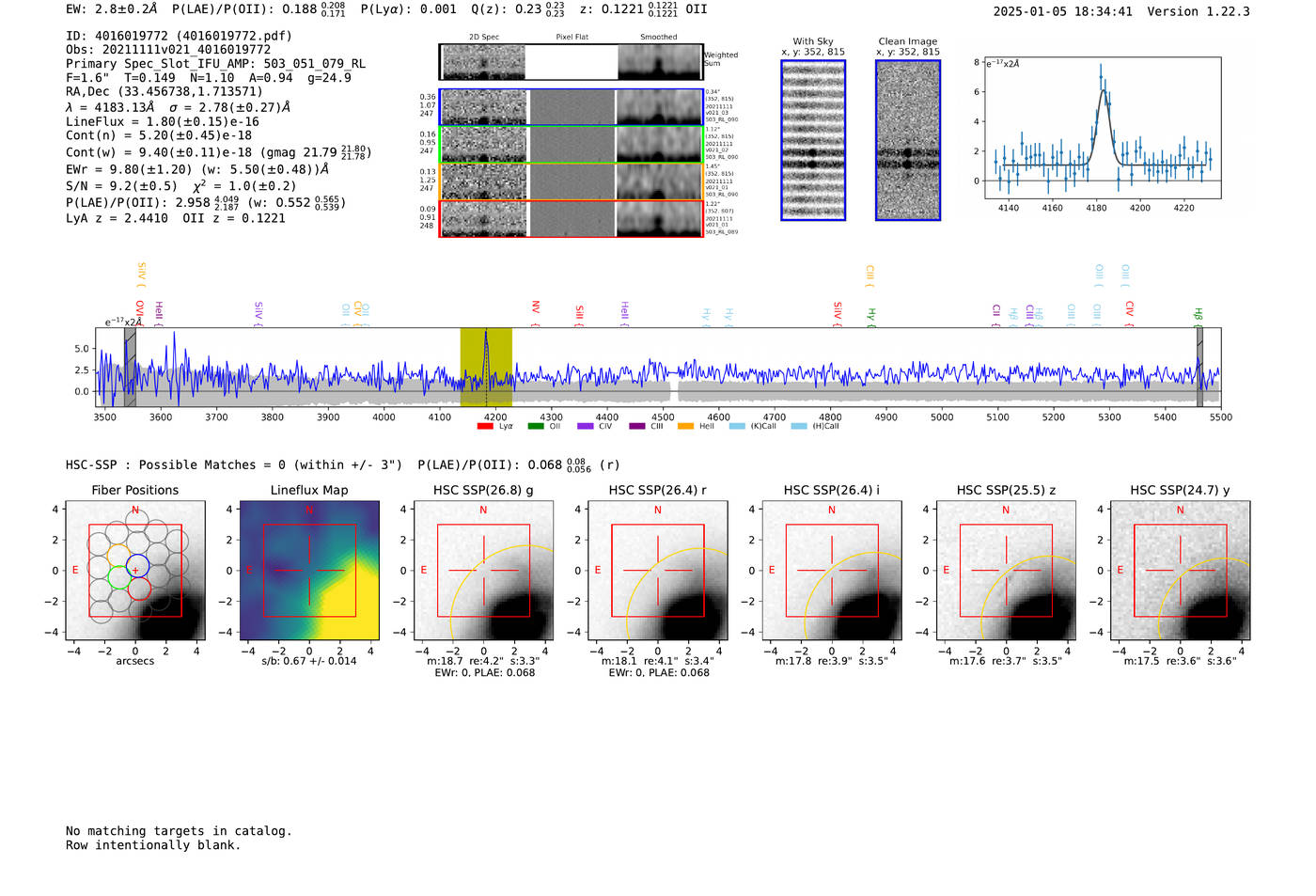The height and width of the screenshot is (896, 1316).
Task: Click the blue fiber circle in Fiber Positions
Action: pos(137,566)
